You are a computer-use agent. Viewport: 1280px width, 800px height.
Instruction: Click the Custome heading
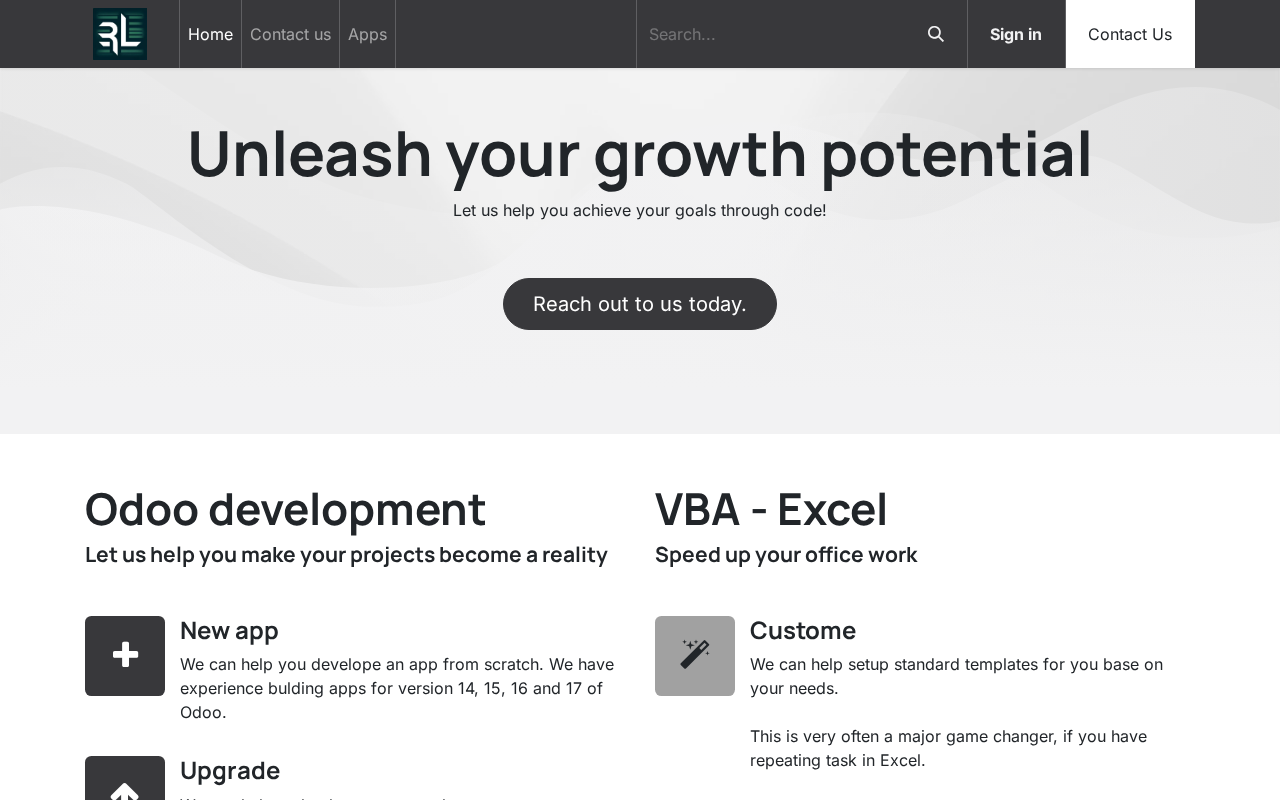point(803,631)
